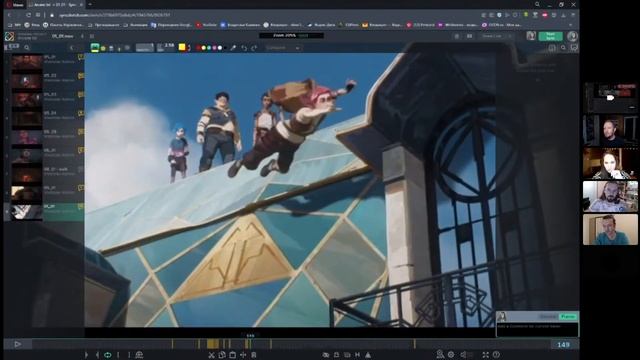
Task: Select the cyan color dot
Action: click(209, 48)
